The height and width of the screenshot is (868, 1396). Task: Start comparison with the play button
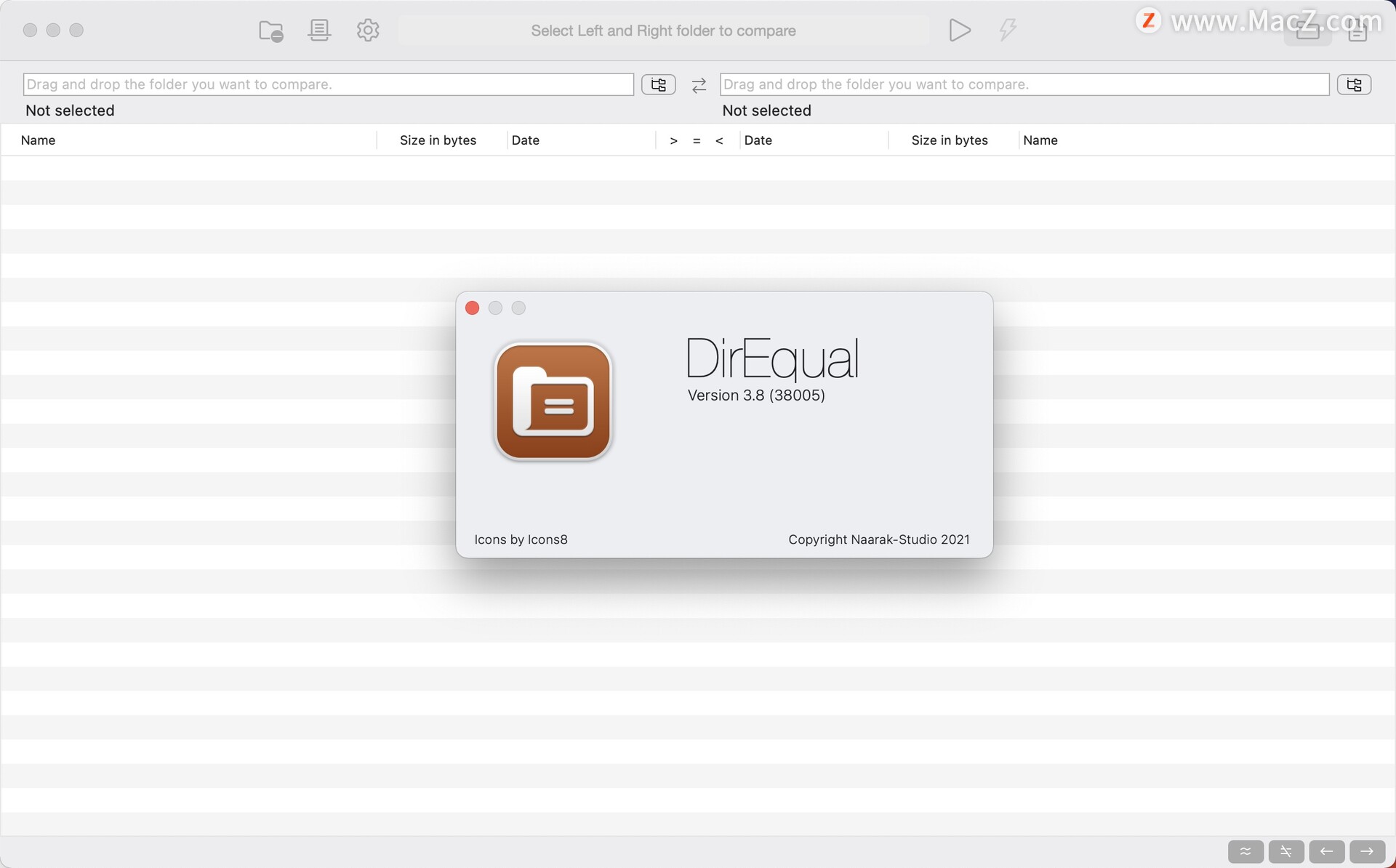[960, 31]
